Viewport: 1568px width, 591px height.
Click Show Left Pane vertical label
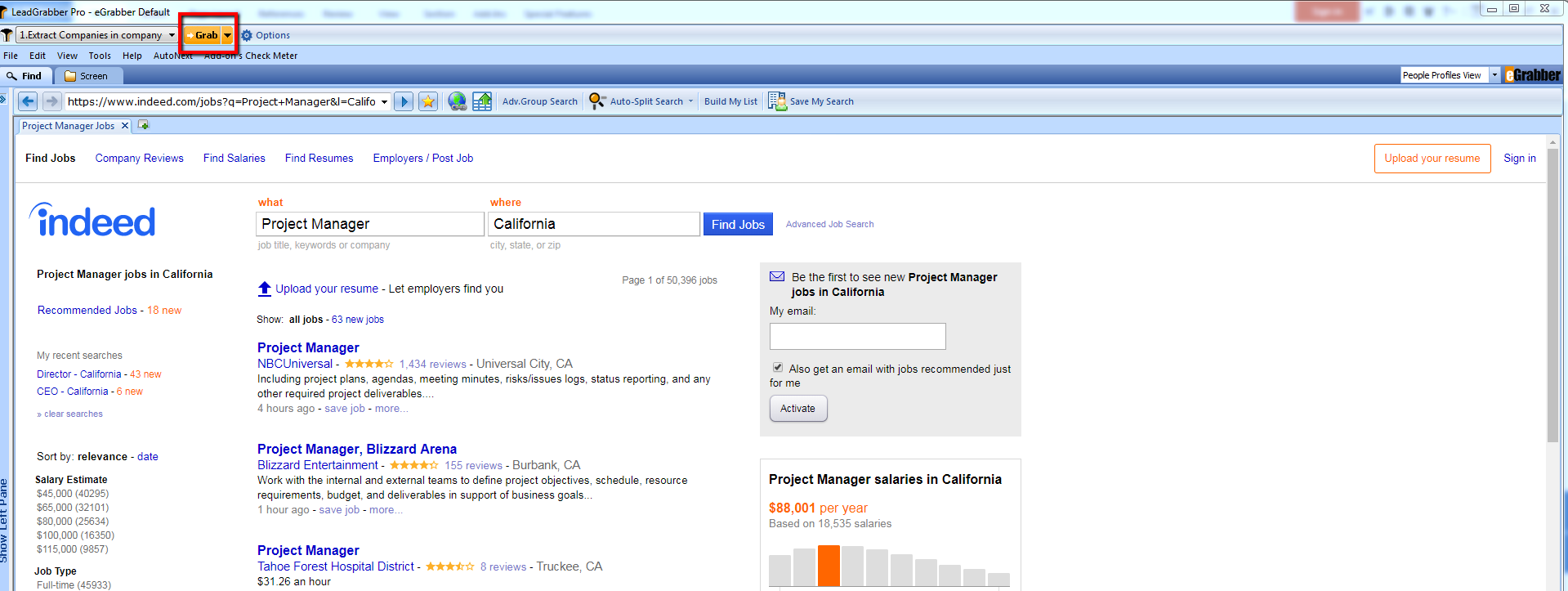pos(4,520)
